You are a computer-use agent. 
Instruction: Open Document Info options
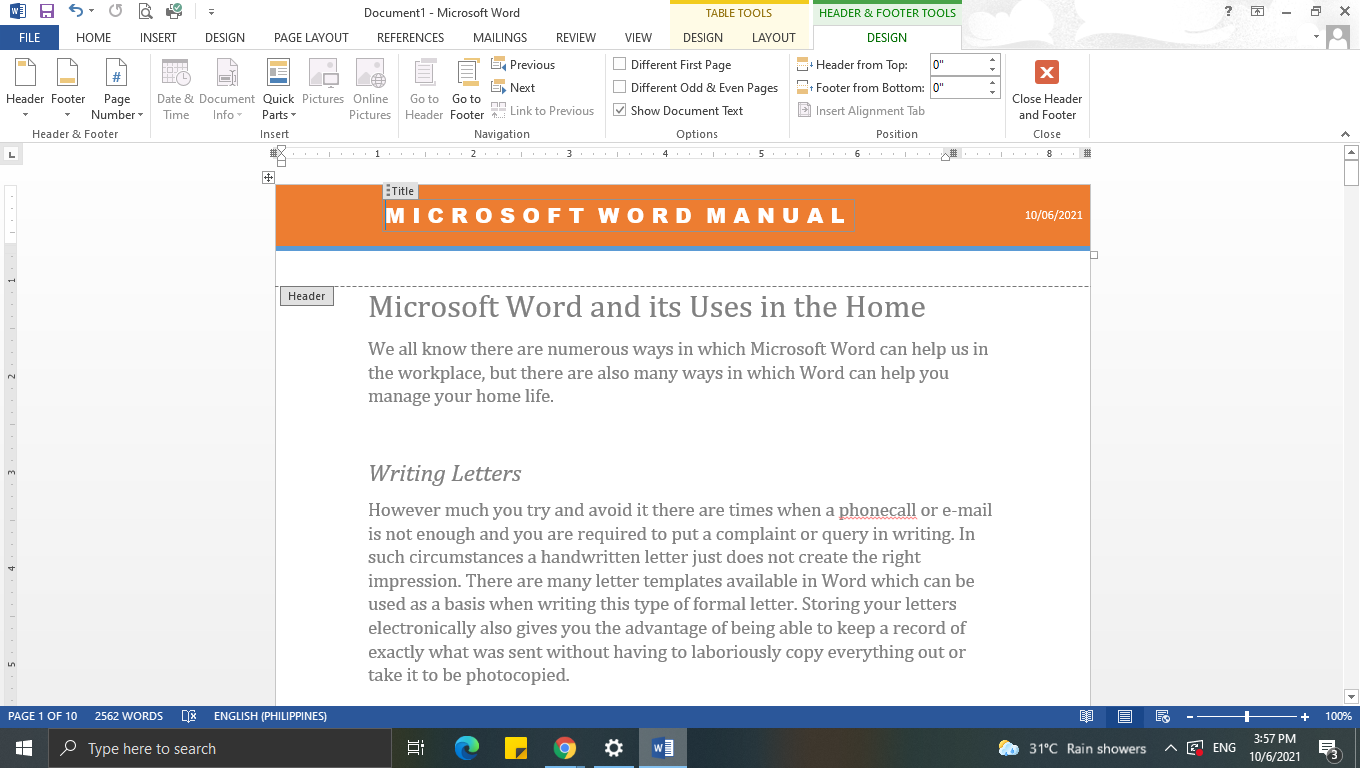pyautogui.click(x=227, y=88)
